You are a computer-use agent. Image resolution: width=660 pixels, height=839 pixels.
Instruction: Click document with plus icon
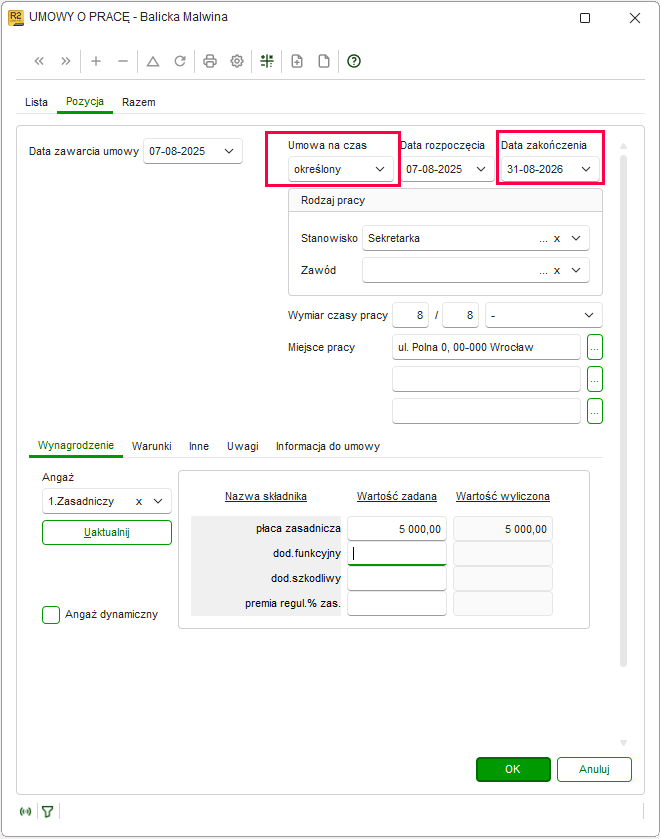[297, 61]
